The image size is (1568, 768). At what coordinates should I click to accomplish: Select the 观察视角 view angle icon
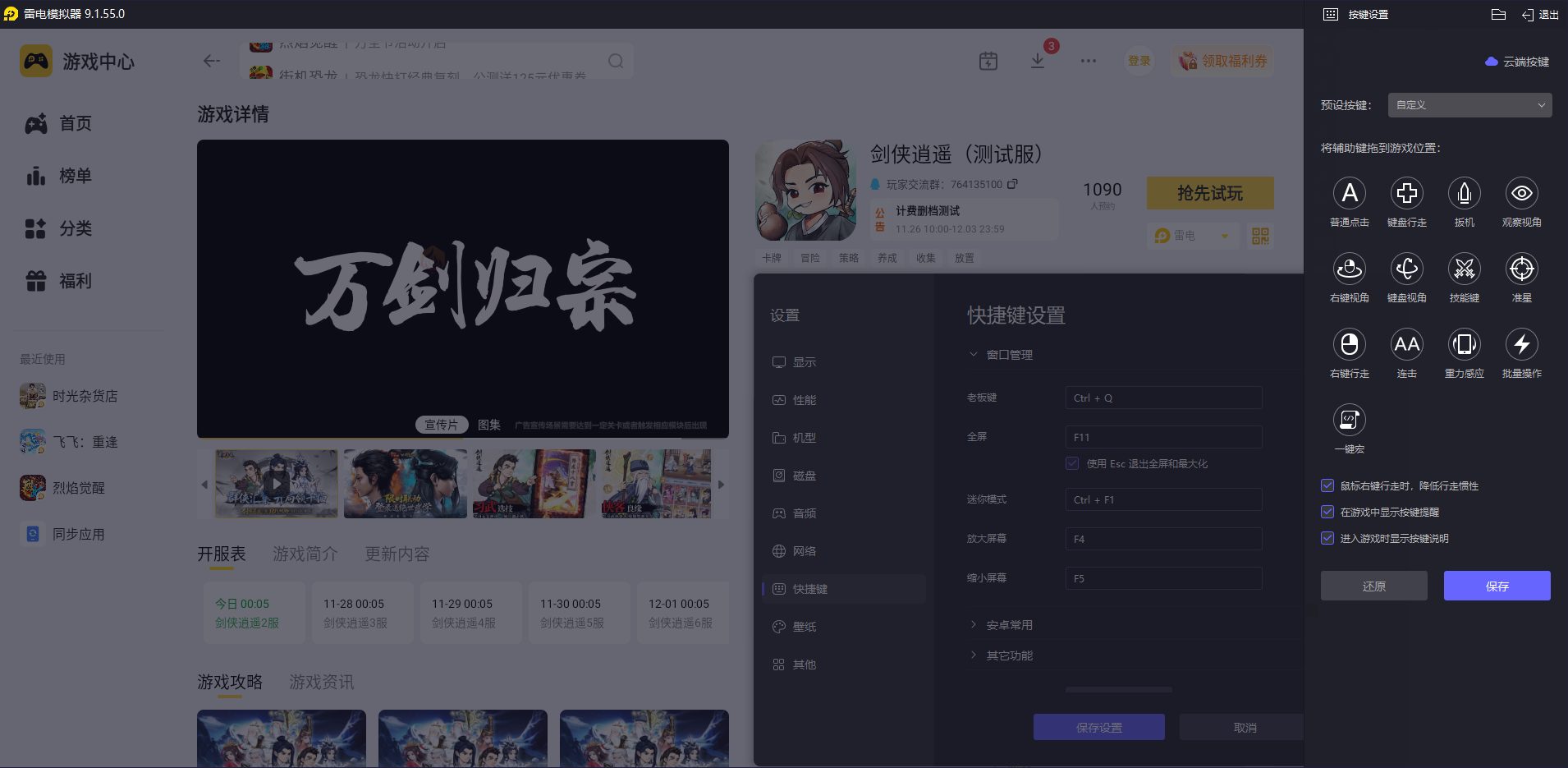[1520, 195]
